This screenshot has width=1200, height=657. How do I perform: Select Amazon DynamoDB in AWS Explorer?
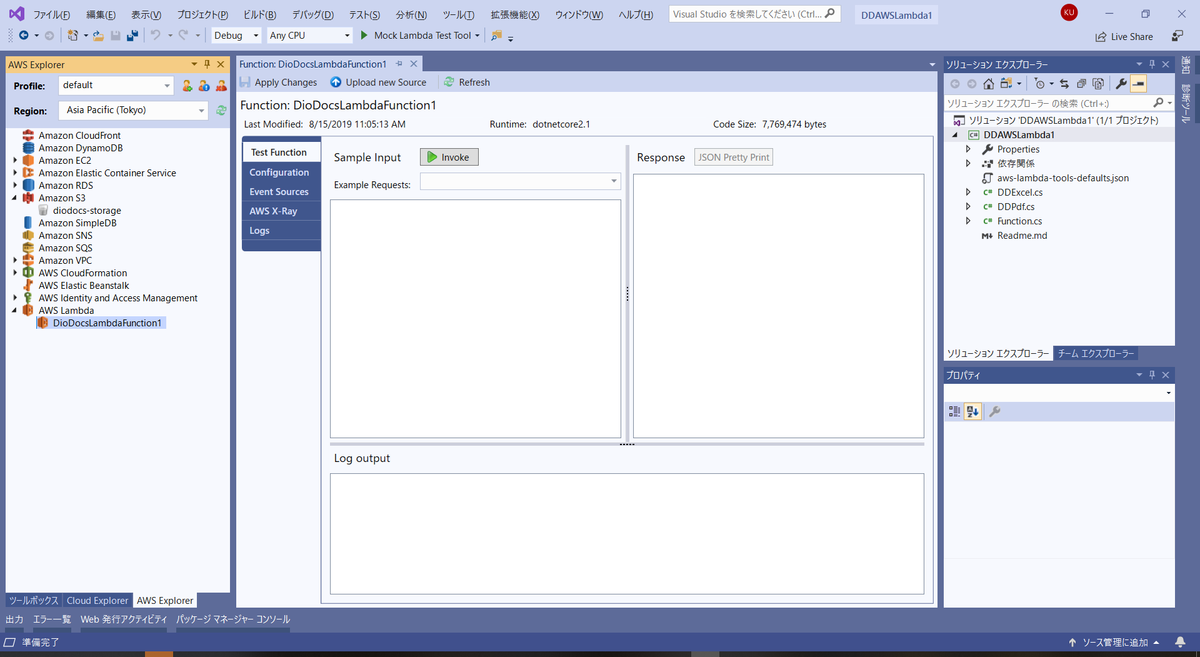click(81, 148)
